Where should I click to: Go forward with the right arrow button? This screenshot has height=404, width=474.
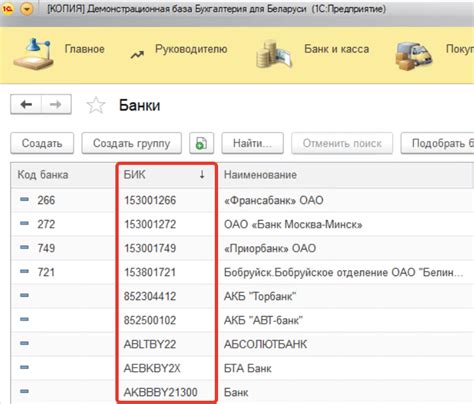coord(56,105)
